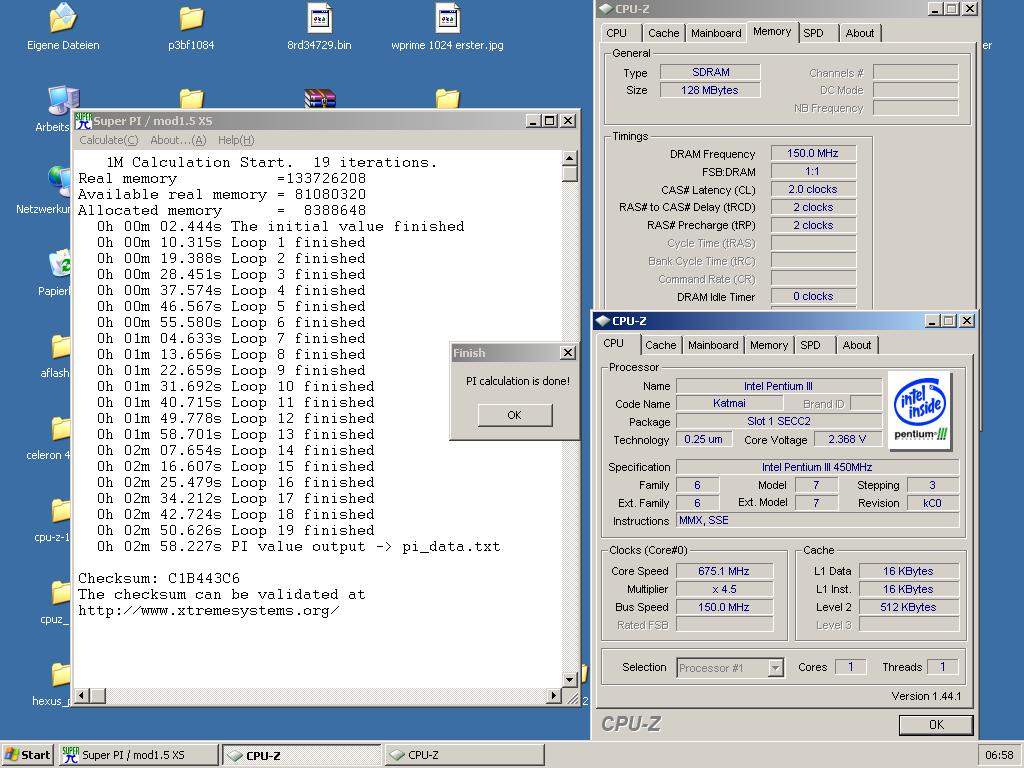Switch to Memory tab in front CPU-Z

click(769, 345)
